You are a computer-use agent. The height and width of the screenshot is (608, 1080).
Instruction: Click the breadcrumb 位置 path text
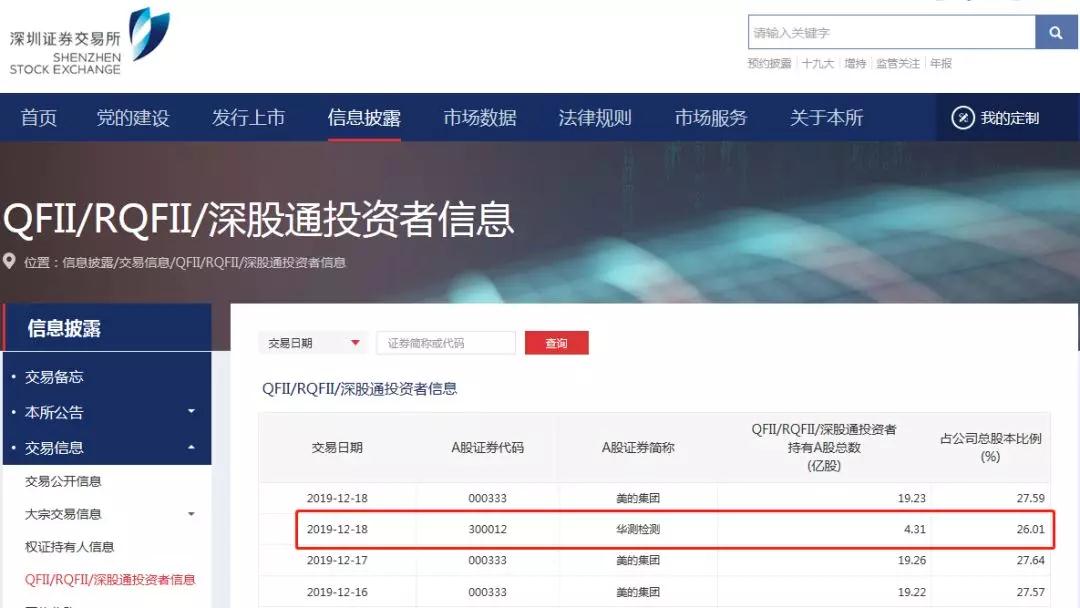(185, 262)
